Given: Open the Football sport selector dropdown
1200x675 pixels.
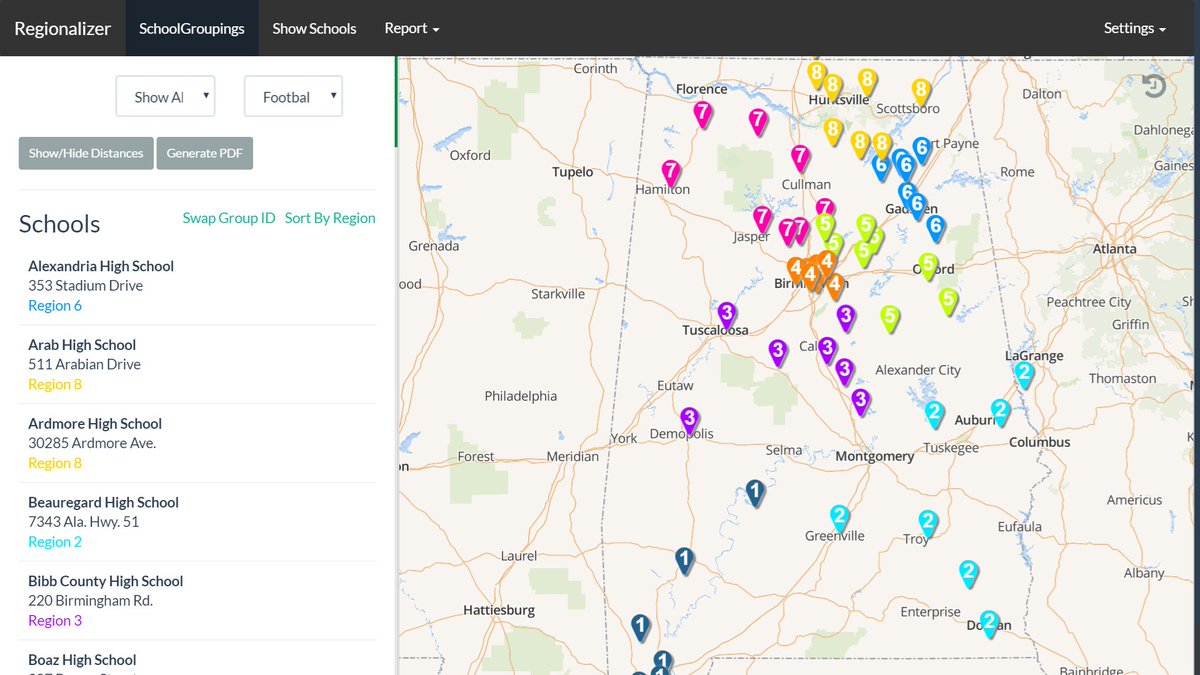Looking at the screenshot, I should coord(293,96).
